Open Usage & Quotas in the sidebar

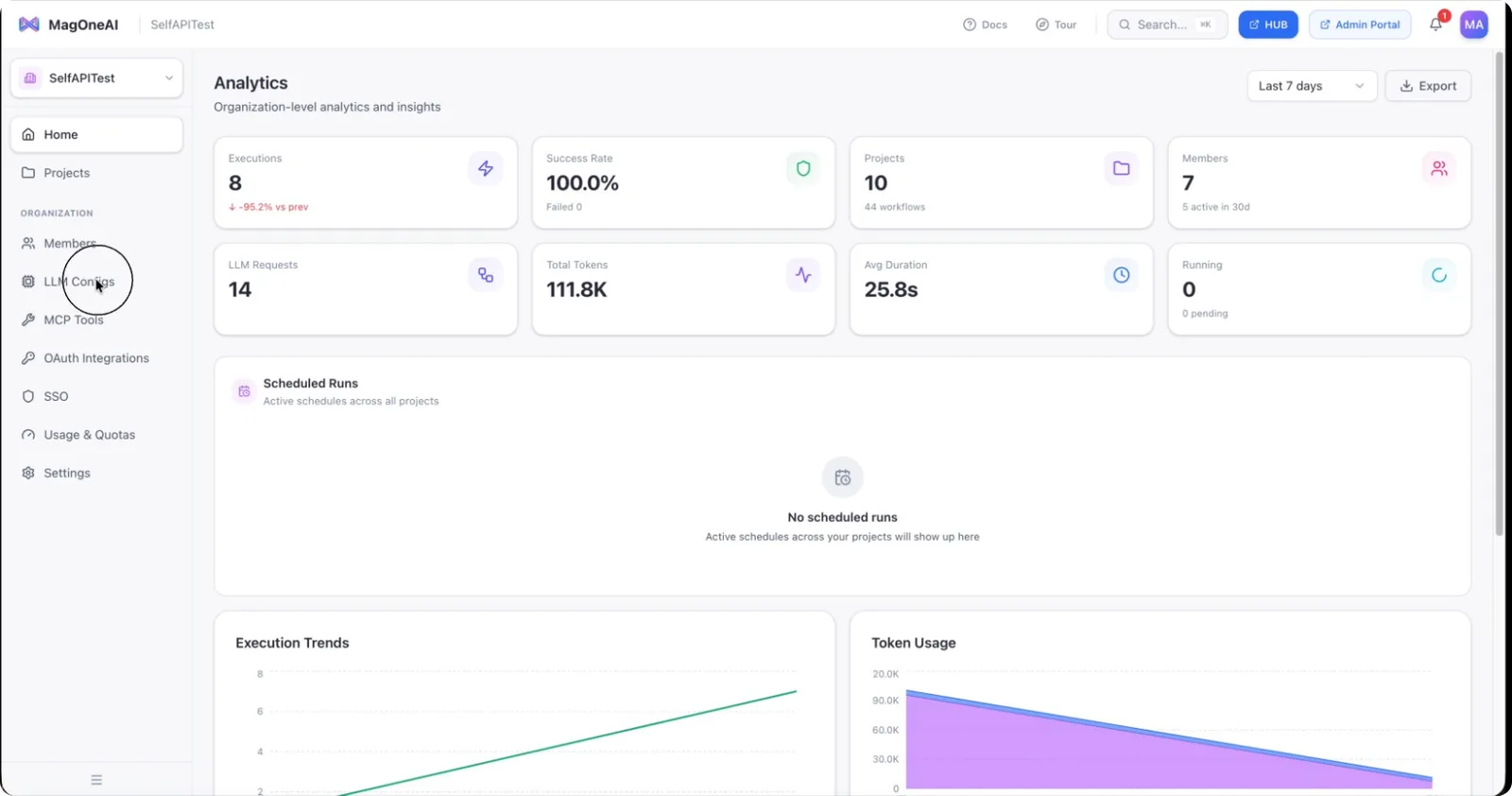96,435
